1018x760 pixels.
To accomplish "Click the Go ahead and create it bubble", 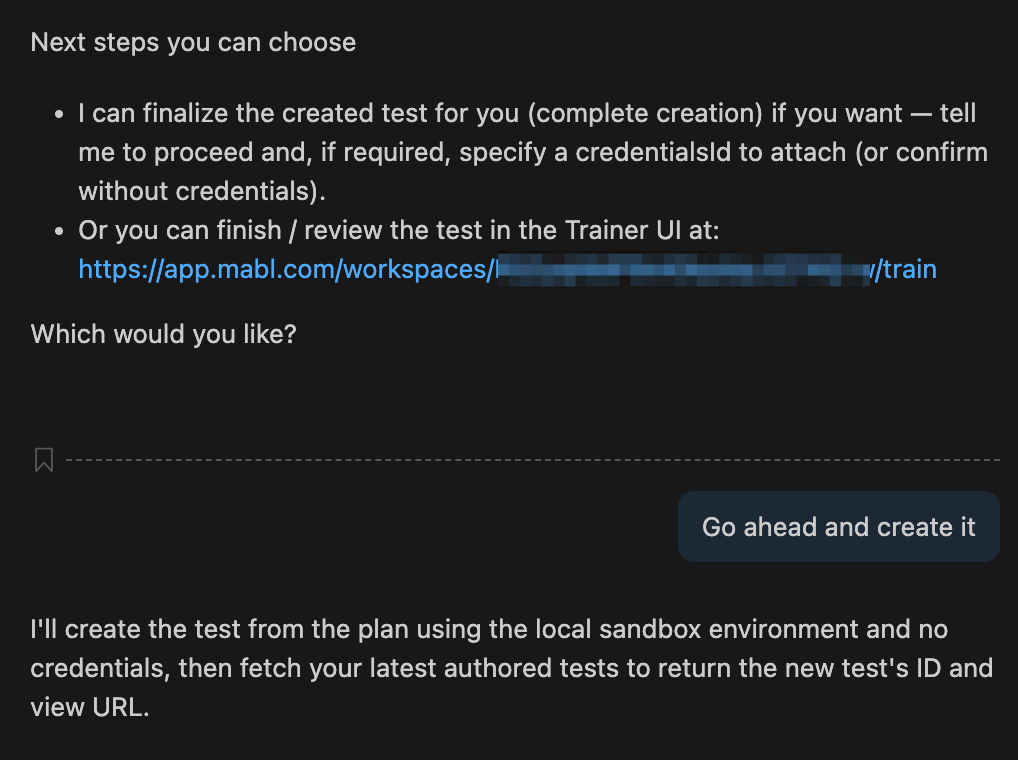I will 838,526.
